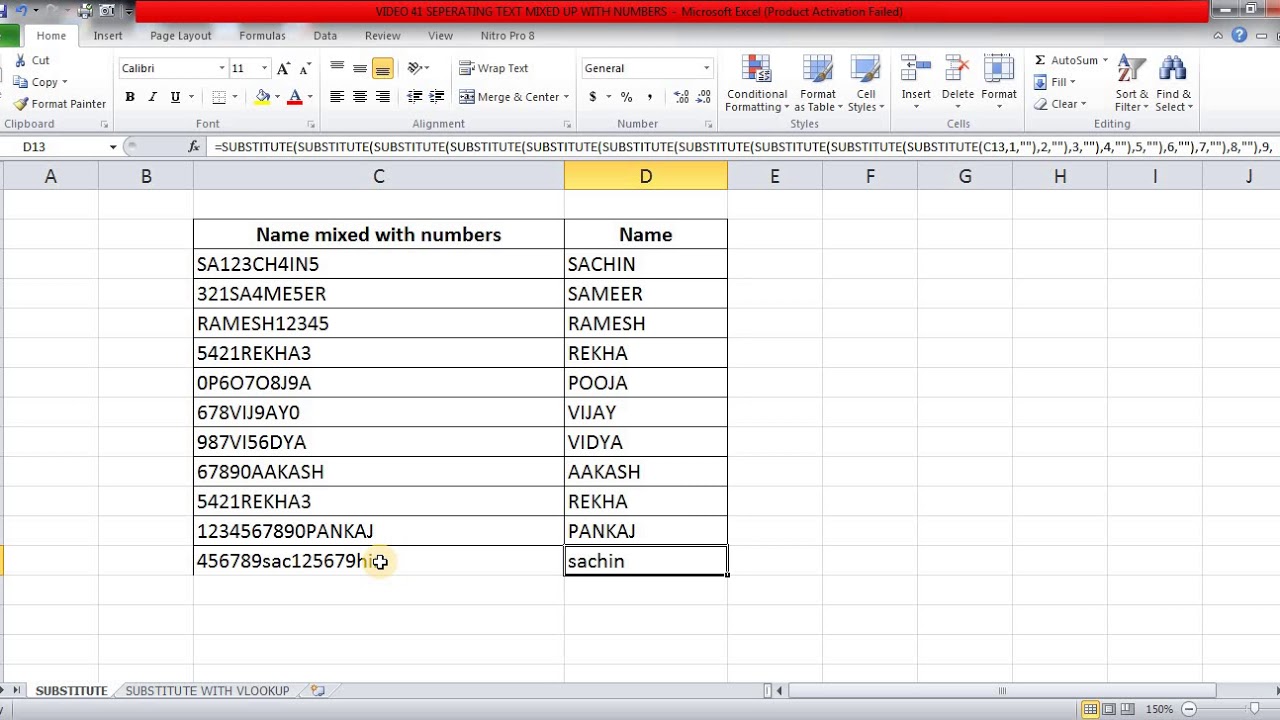Toggle align text left
This screenshot has width=1280, height=720.
(338, 97)
